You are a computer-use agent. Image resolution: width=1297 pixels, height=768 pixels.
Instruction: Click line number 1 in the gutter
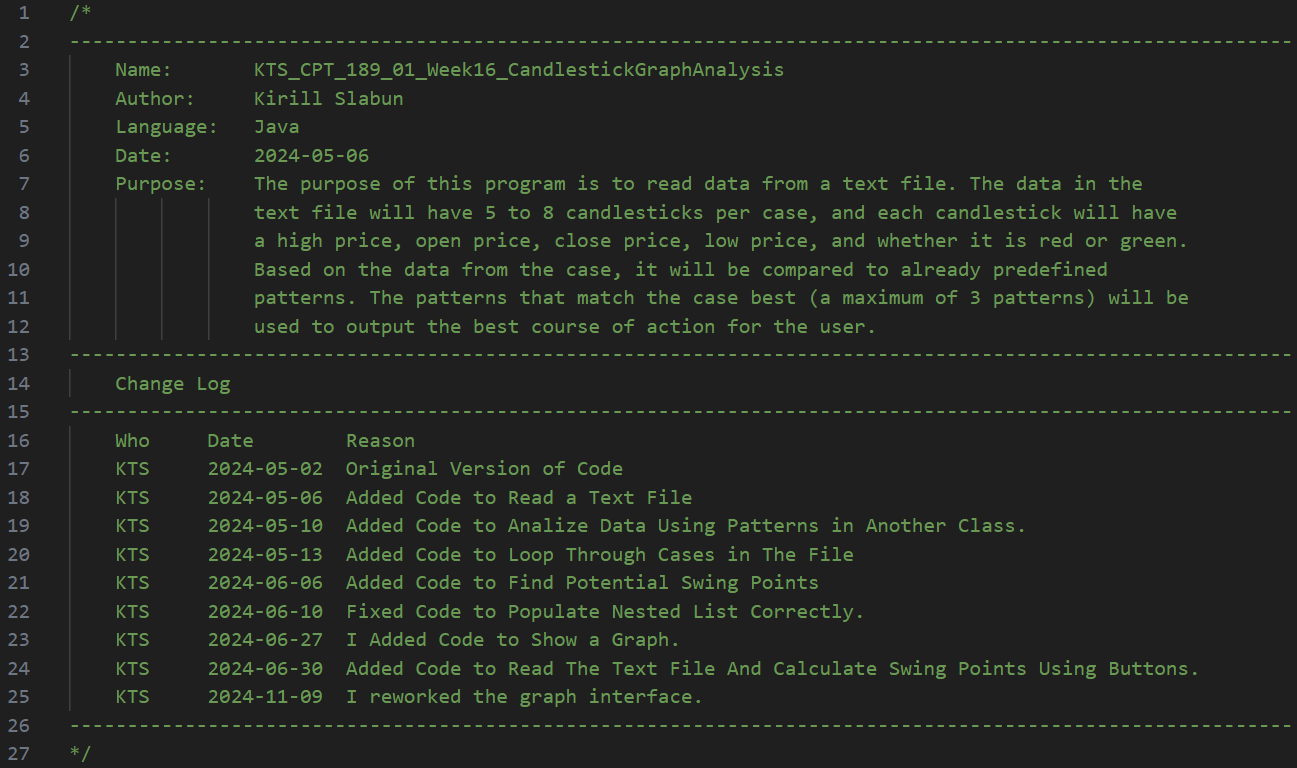point(23,14)
